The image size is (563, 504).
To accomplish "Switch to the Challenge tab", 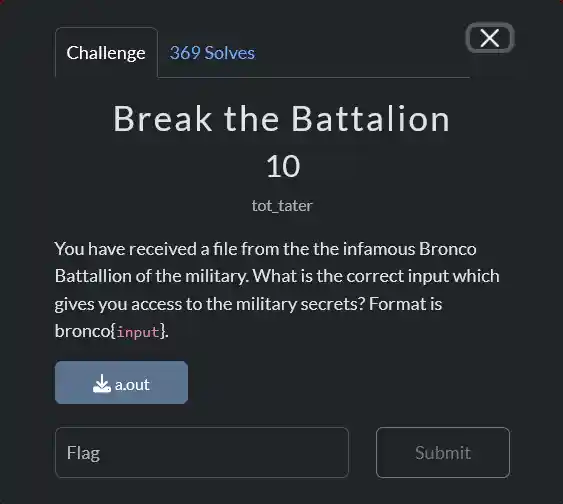I will (106, 53).
